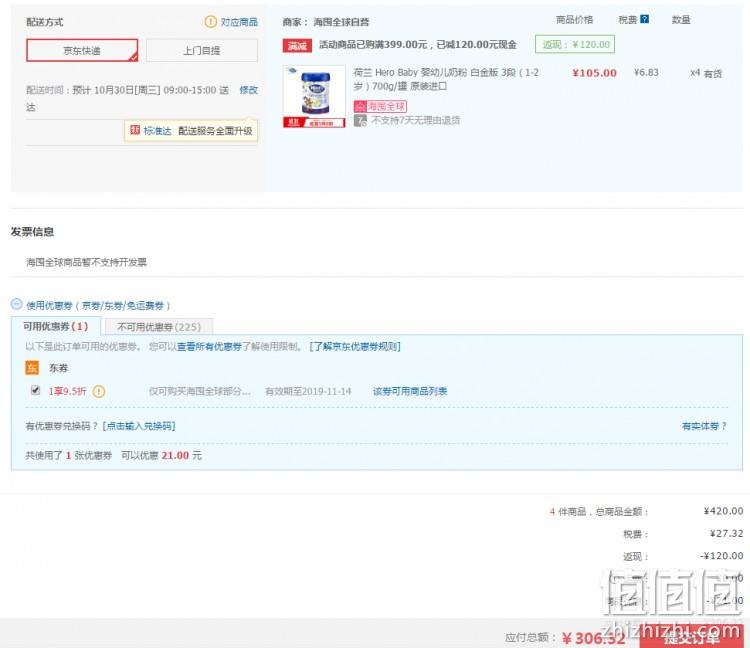Open the Hero Baby product thumbnail

[x=314, y=96]
